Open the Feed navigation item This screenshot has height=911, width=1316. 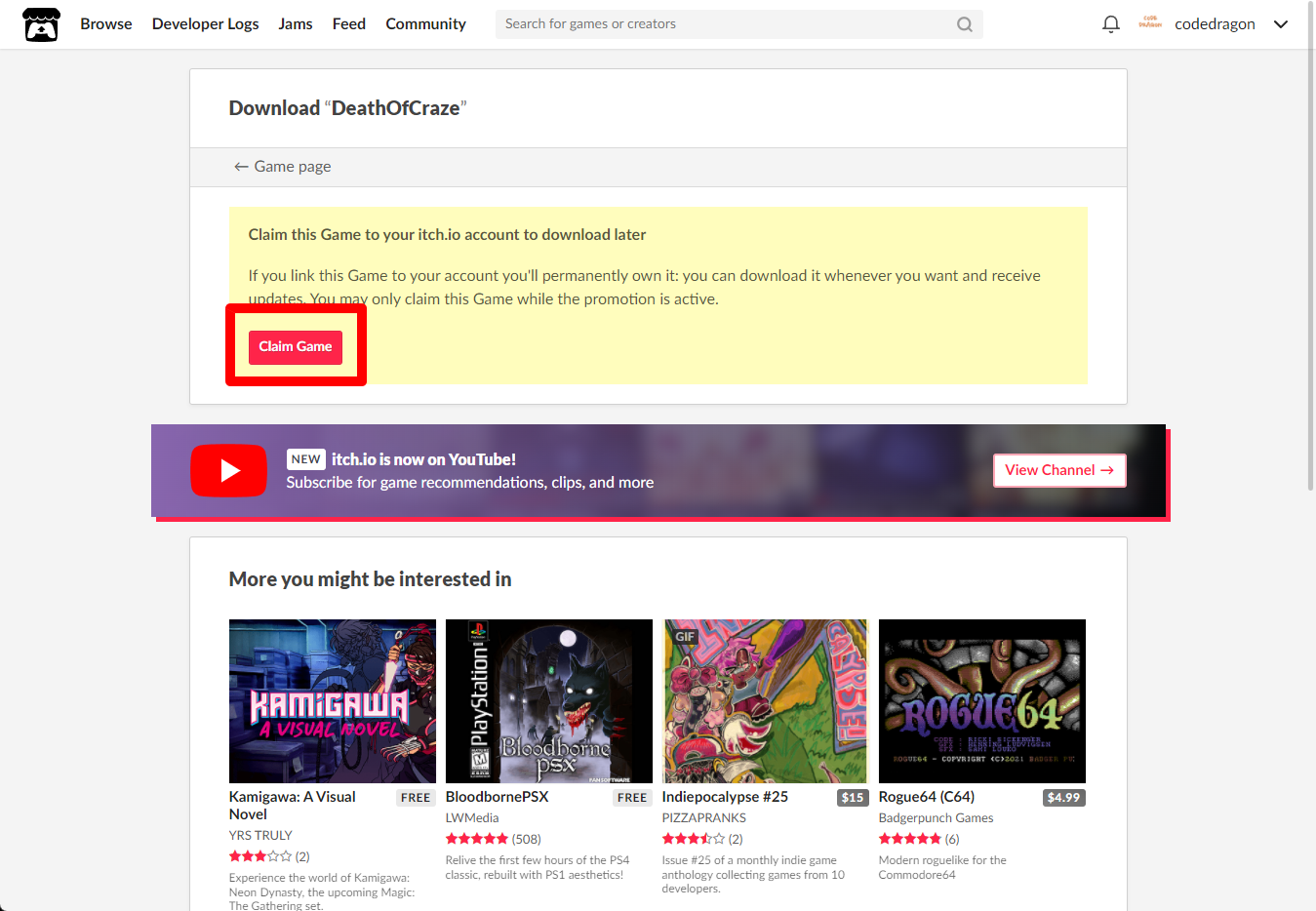349,24
